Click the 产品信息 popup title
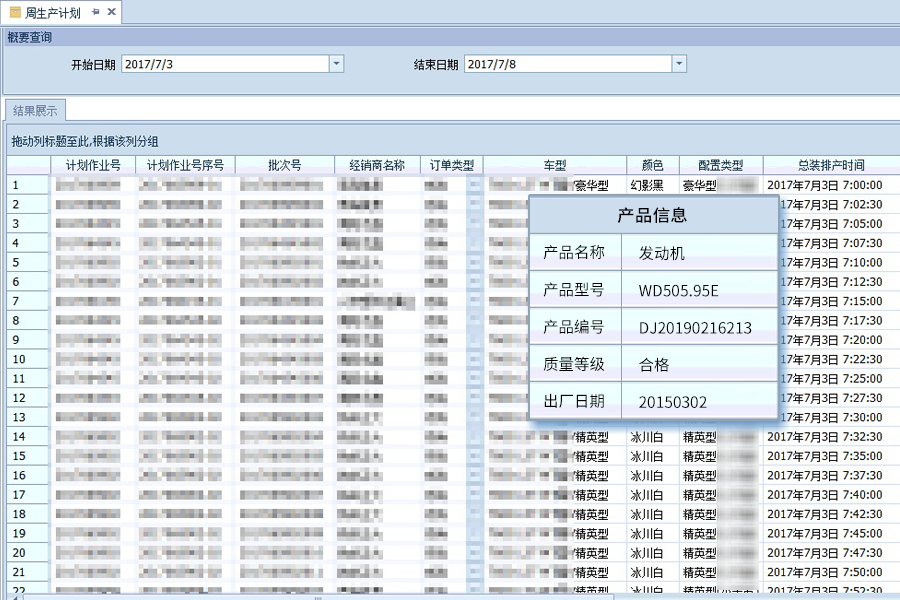 (652, 215)
